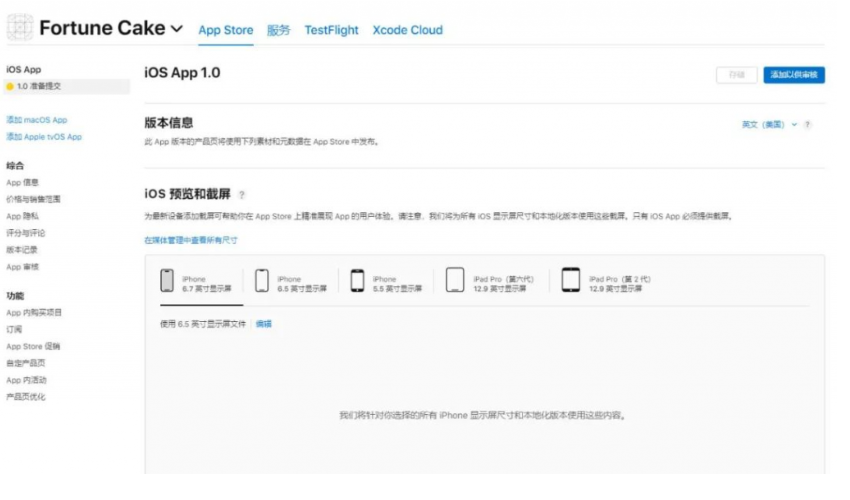Open the 英文 (美国) language dropdown
Screen dimensions: 850x500
(769, 125)
